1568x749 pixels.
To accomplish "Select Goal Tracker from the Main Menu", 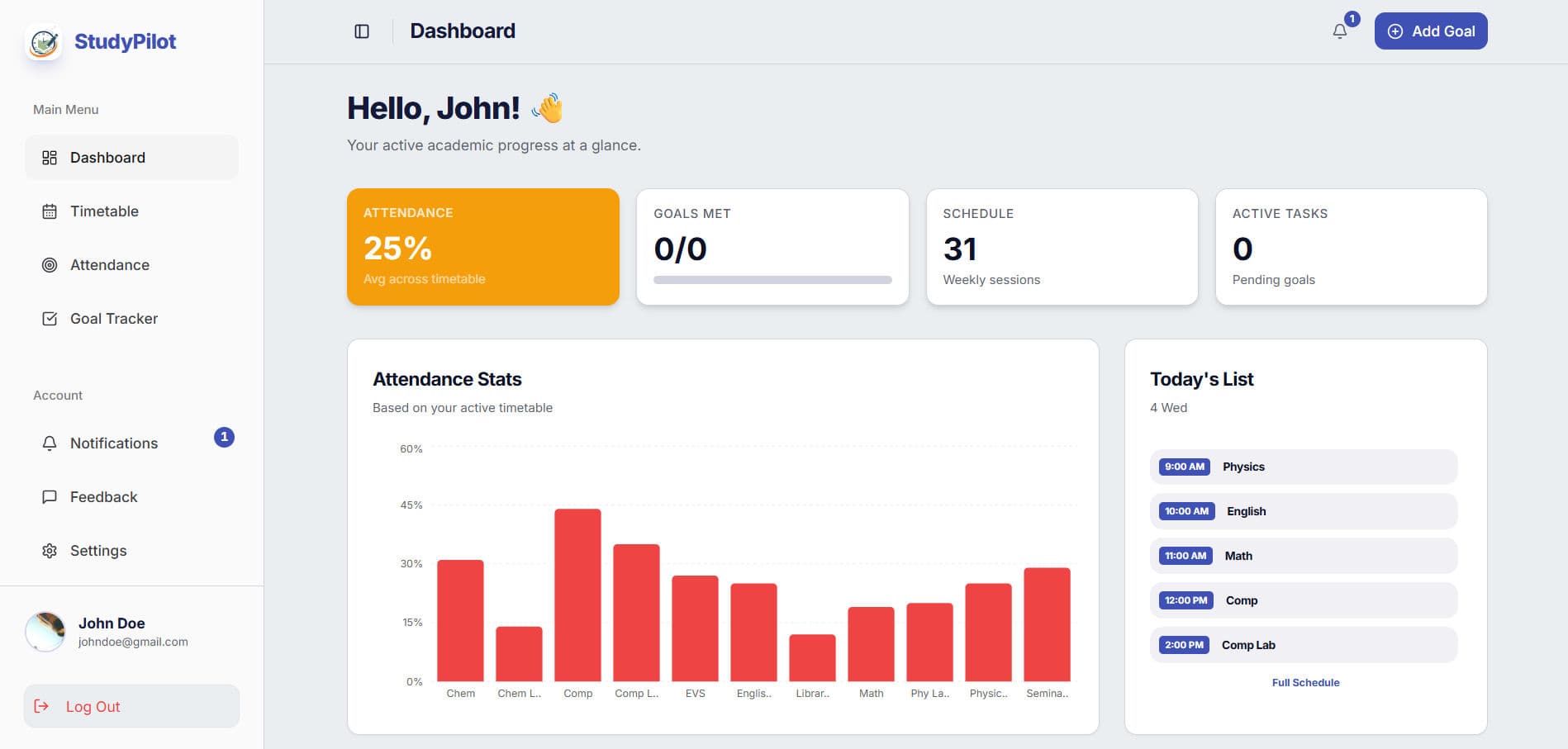I will tap(113, 319).
